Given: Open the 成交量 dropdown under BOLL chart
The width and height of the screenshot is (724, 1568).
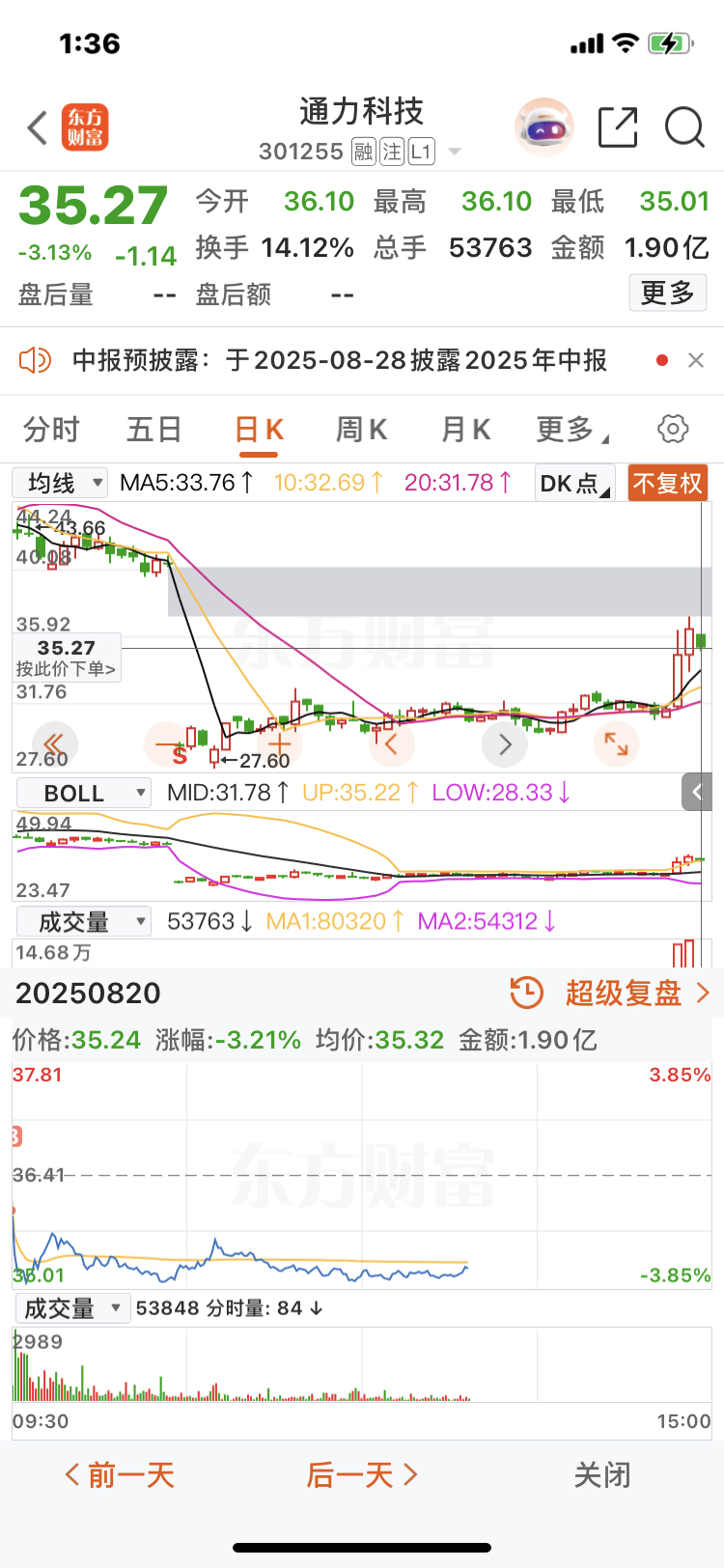Looking at the screenshot, I should pos(84,921).
